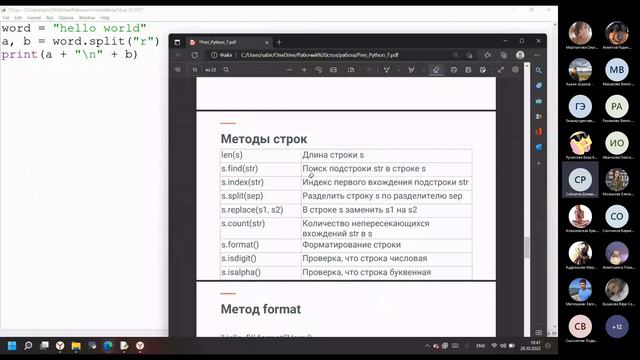The width and height of the screenshot is (640, 360).
Task: Click the PDF vertical scrollbar thumb
Action: point(527,247)
